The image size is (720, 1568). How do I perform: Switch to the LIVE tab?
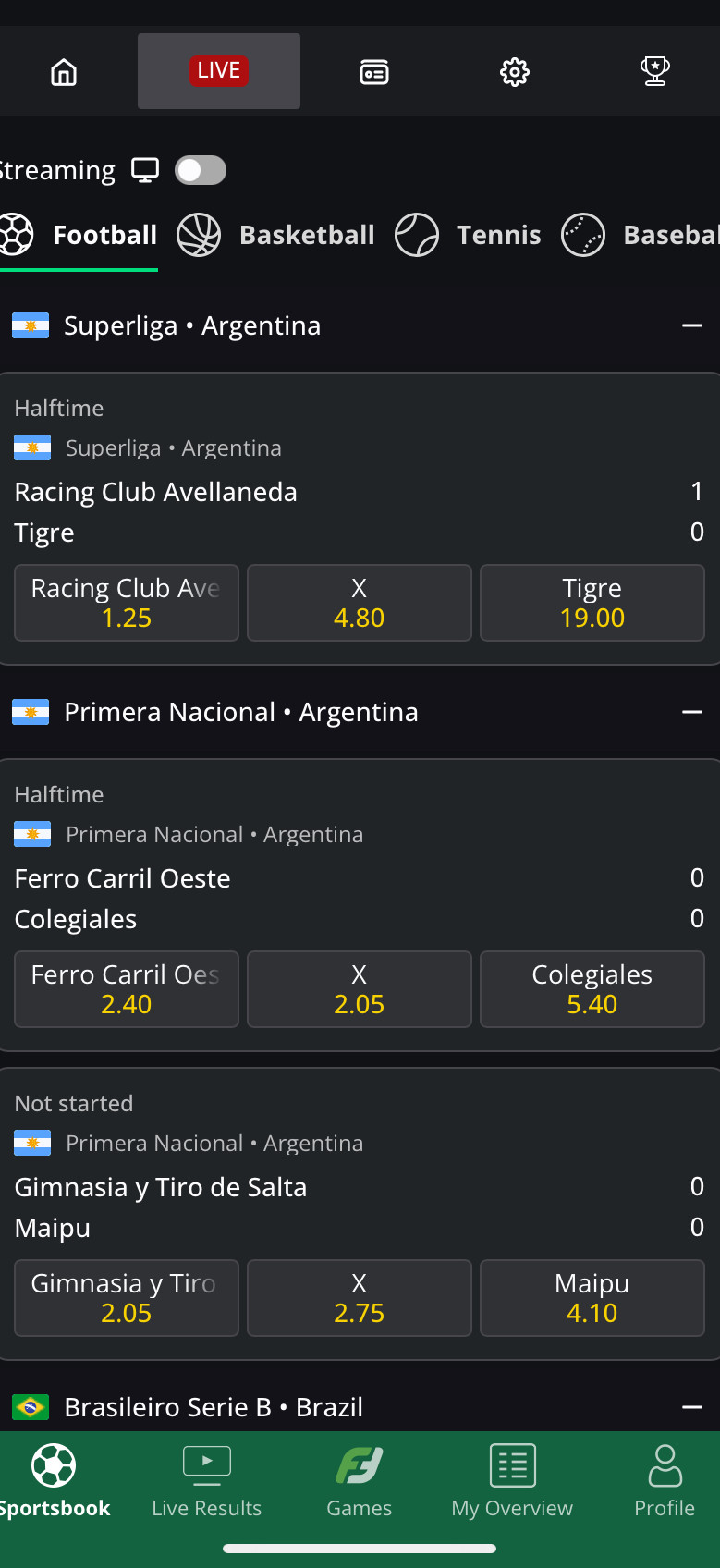coord(219,71)
